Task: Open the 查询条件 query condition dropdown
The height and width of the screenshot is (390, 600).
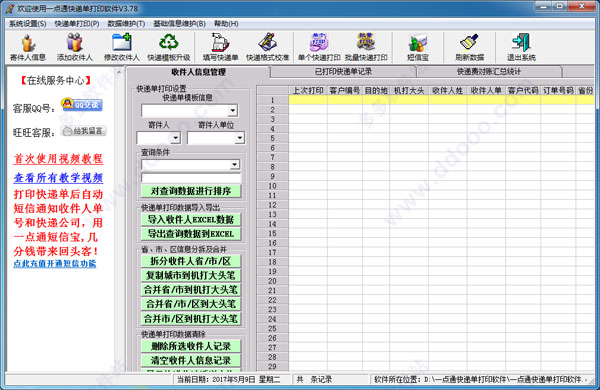Action: point(235,165)
